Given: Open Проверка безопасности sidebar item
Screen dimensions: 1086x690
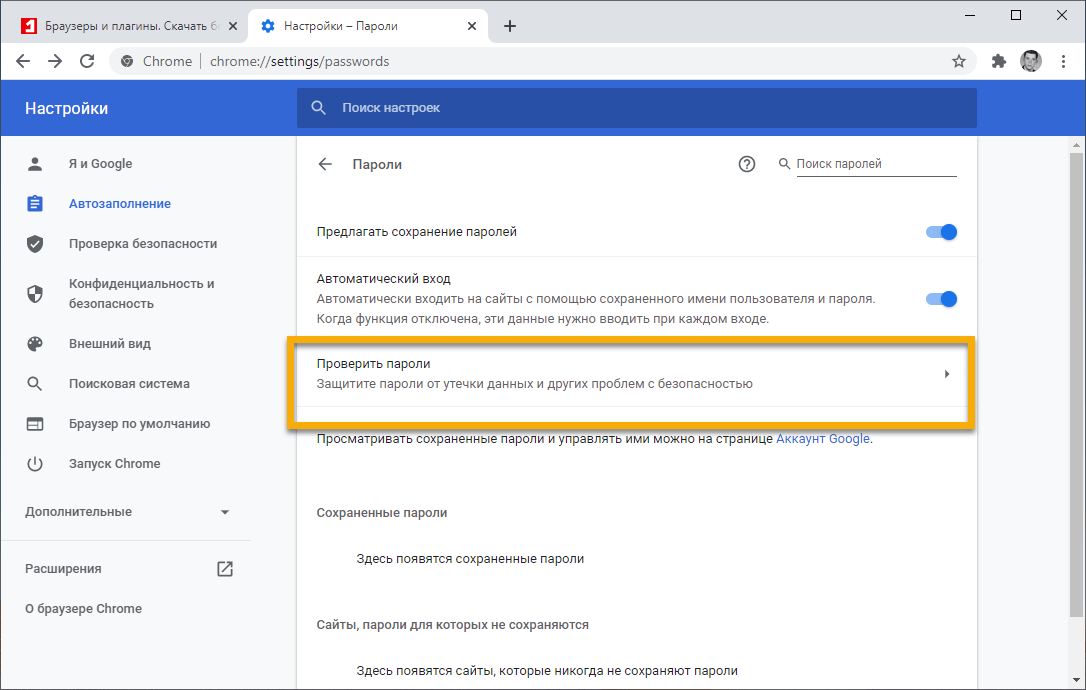Looking at the screenshot, I should pyautogui.click(x=142, y=244).
